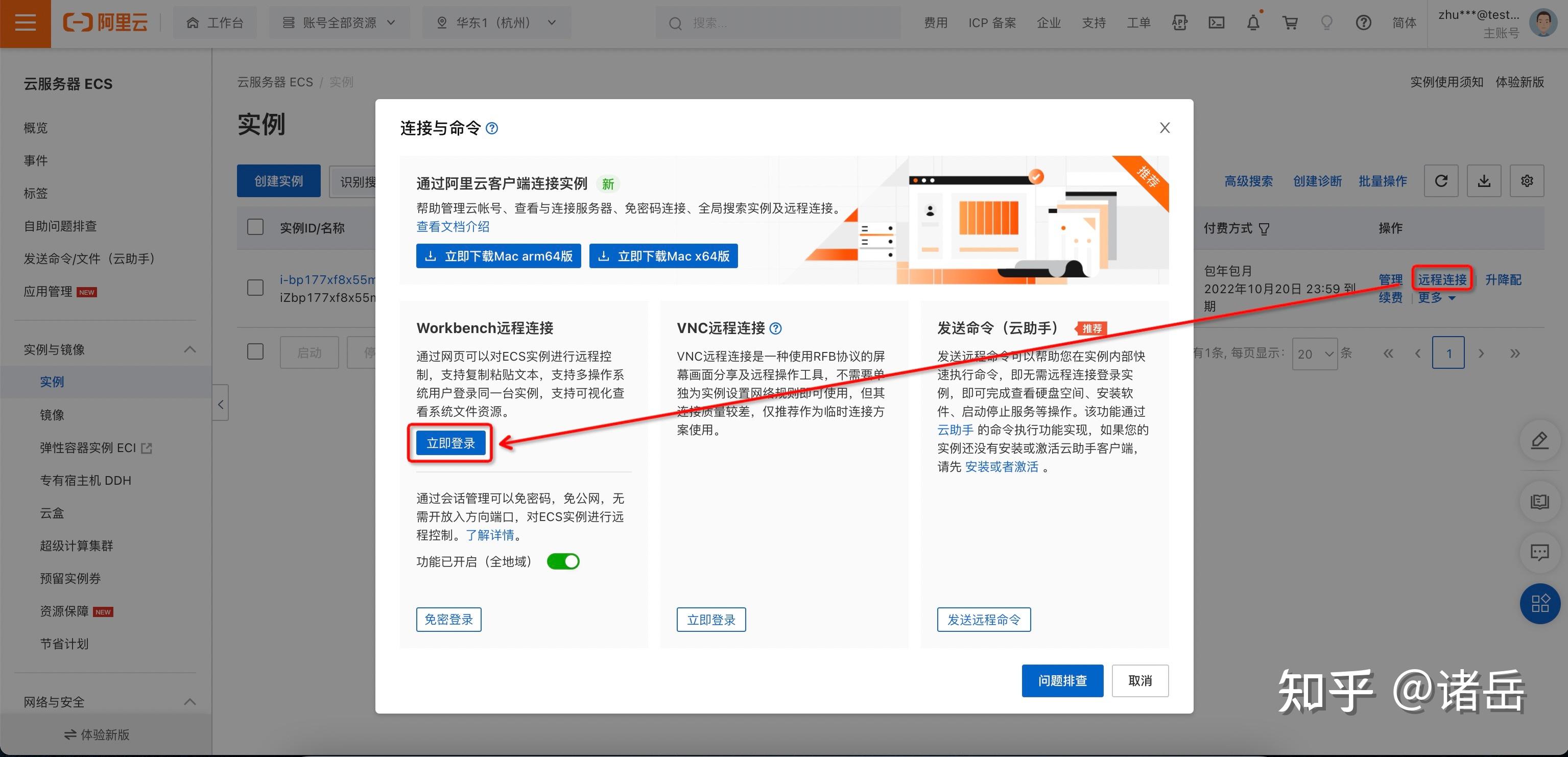Open the shopping cart

click(1290, 22)
